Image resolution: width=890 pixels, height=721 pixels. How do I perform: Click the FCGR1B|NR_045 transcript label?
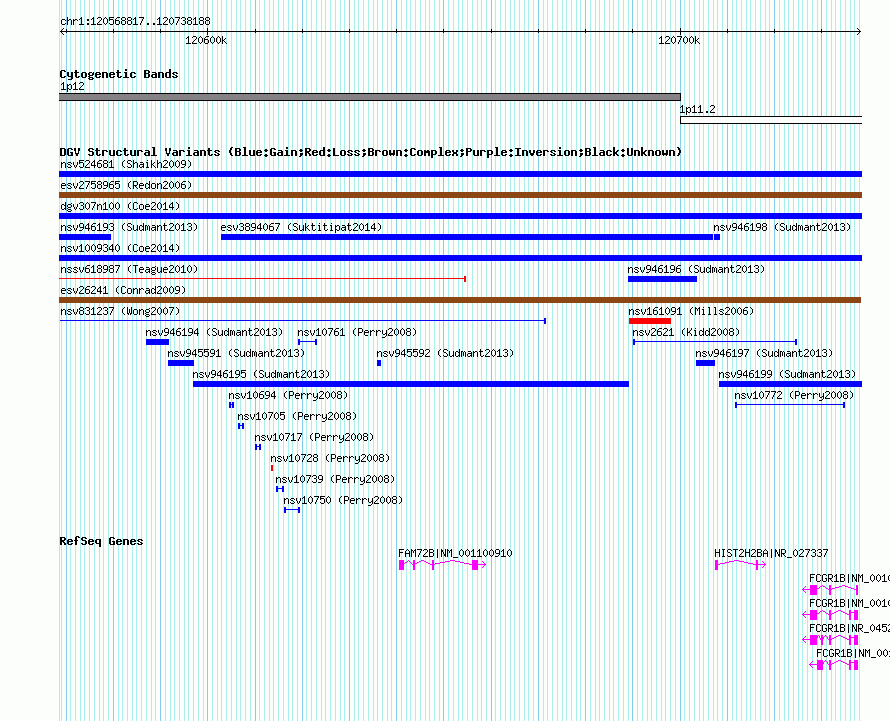(x=849, y=628)
